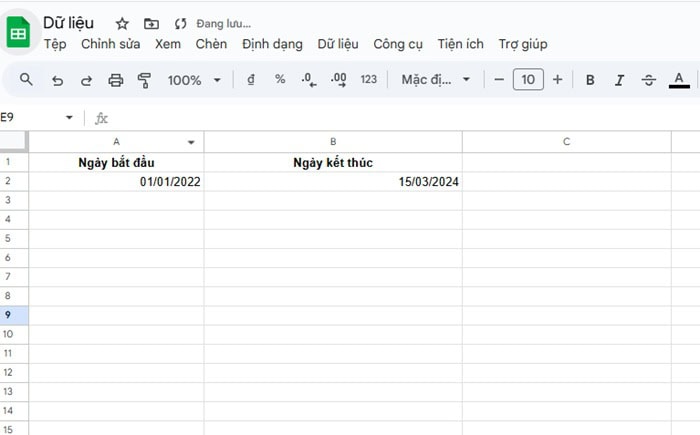Star the Dữ liệu spreadsheet
700x435 pixels.
122,23
